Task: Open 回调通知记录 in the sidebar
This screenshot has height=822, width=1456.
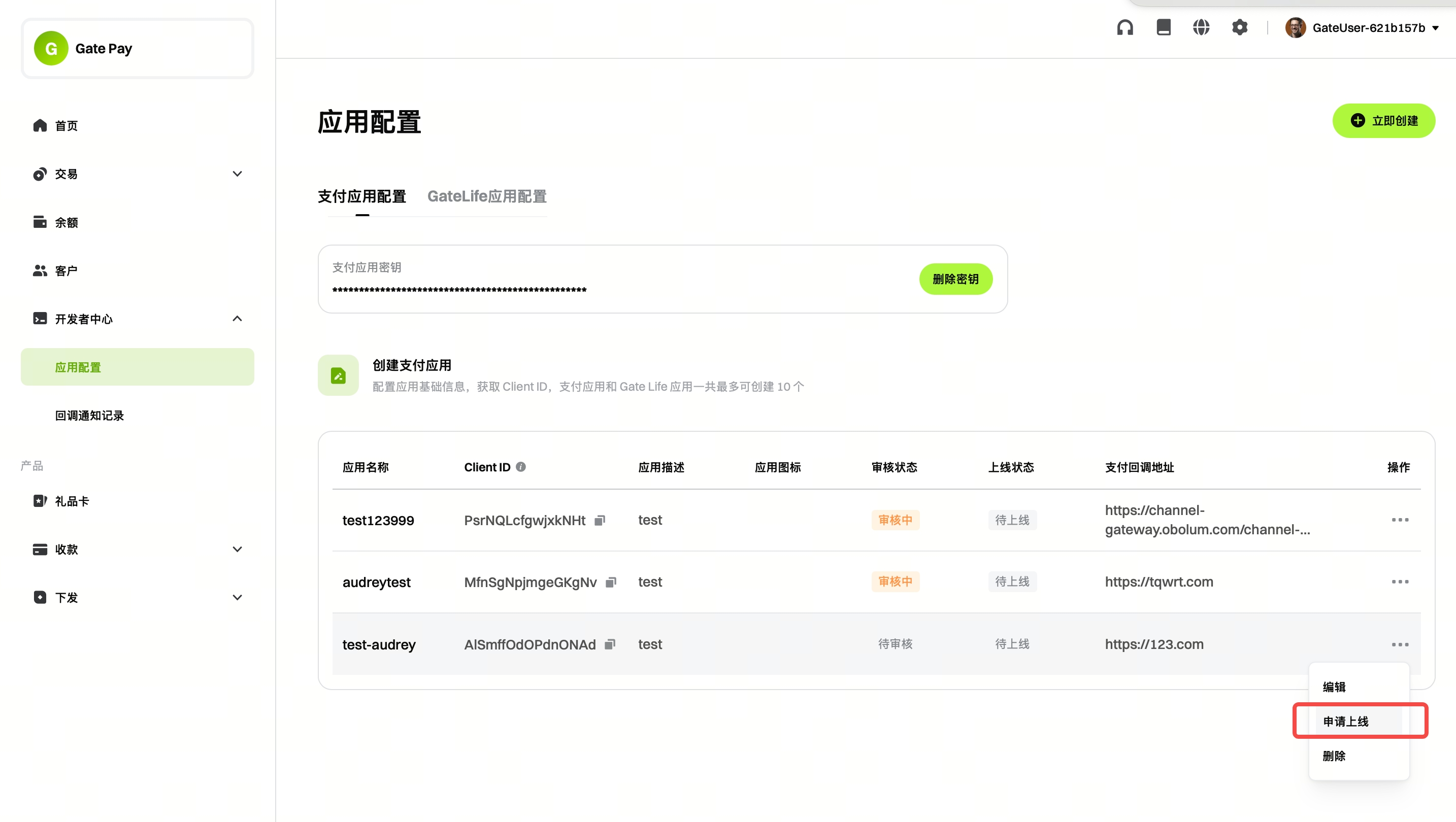Action: point(89,415)
